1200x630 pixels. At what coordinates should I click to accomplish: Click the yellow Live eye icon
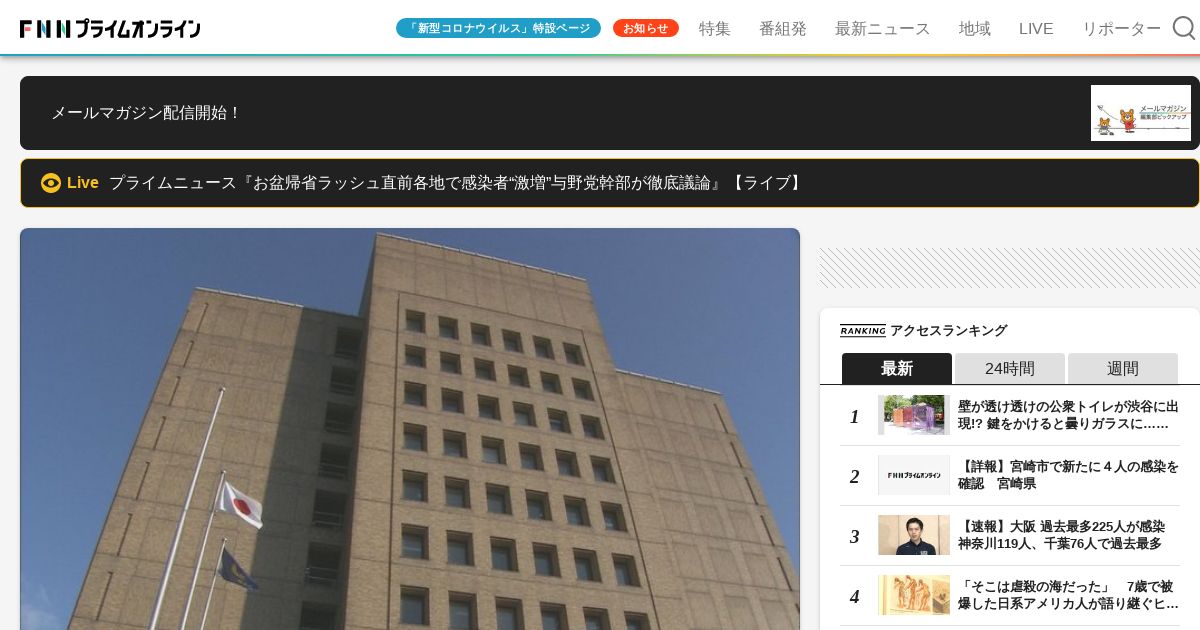(x=51, y=183)
